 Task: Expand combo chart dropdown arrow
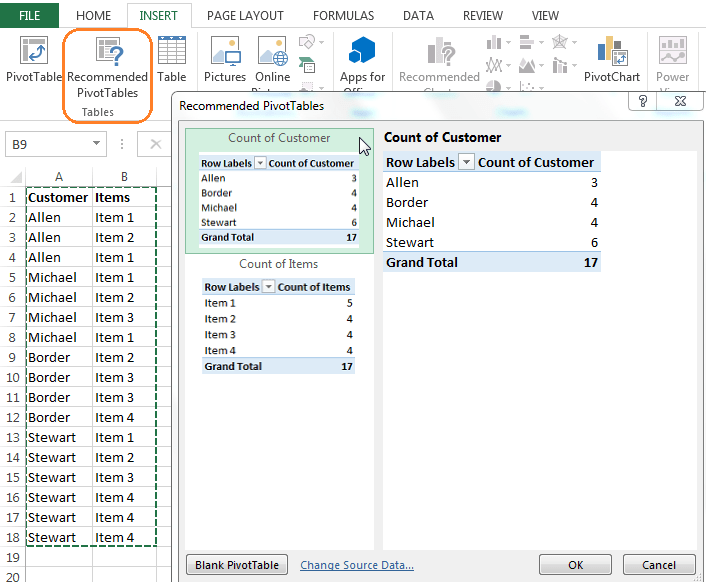(x=575, y=66)
